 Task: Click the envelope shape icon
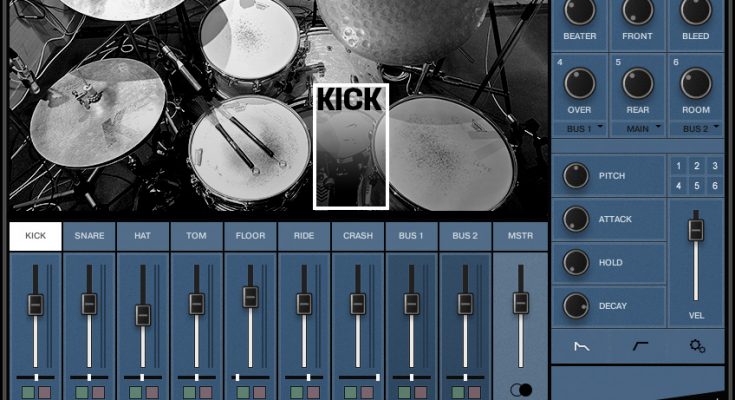(580, 345)
